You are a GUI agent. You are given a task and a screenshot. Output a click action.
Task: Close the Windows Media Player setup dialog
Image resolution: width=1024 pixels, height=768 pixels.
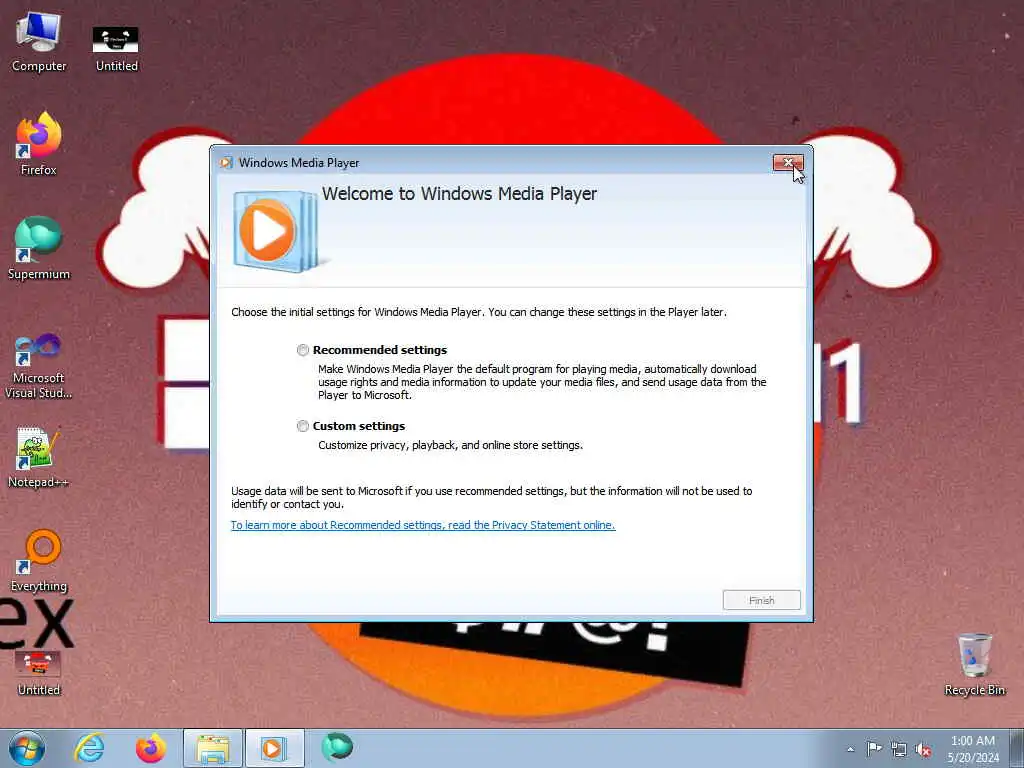pyautogui.click(x=788, y=163)
